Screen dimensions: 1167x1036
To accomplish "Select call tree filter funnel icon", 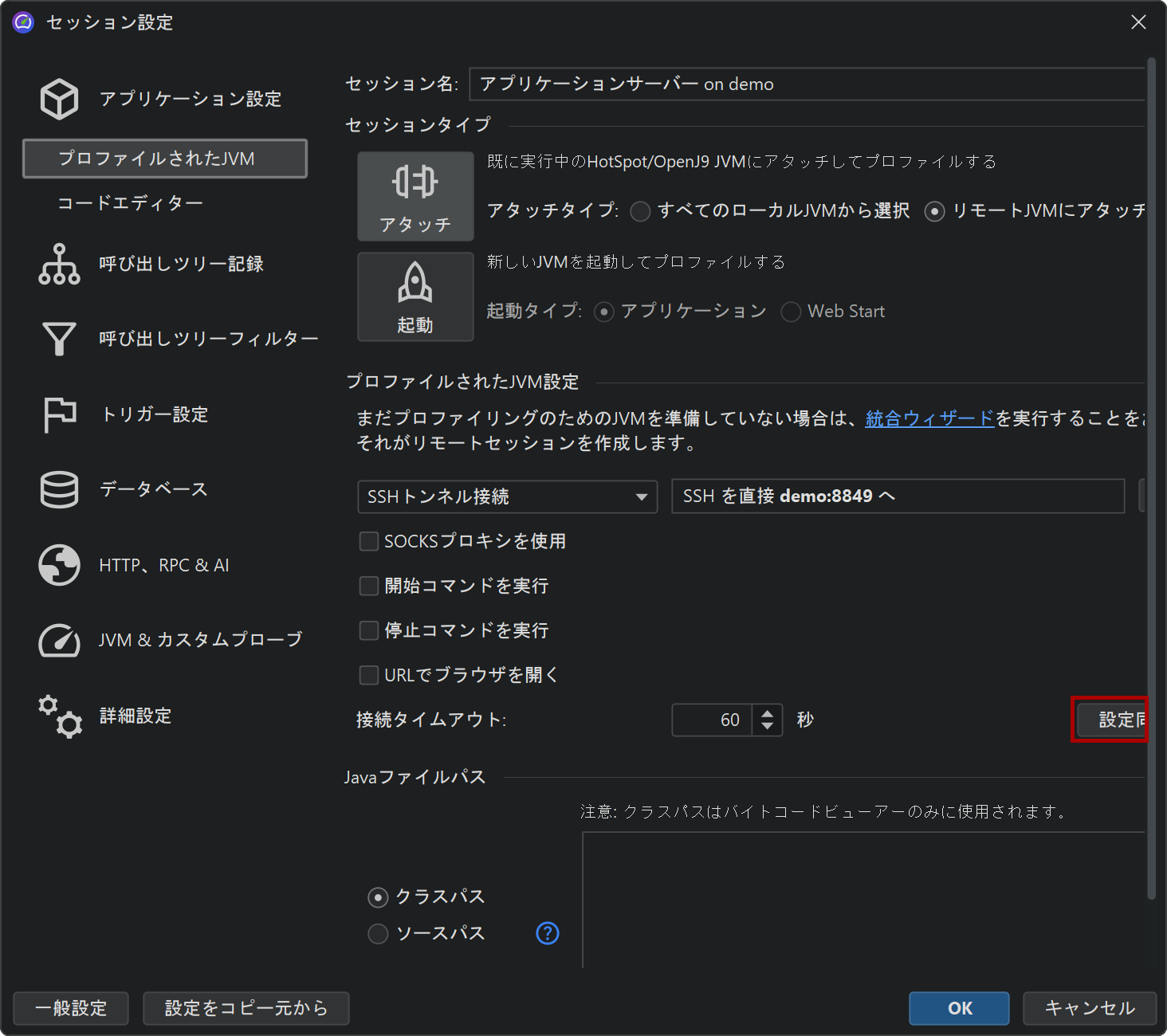I will click(59, 339).
